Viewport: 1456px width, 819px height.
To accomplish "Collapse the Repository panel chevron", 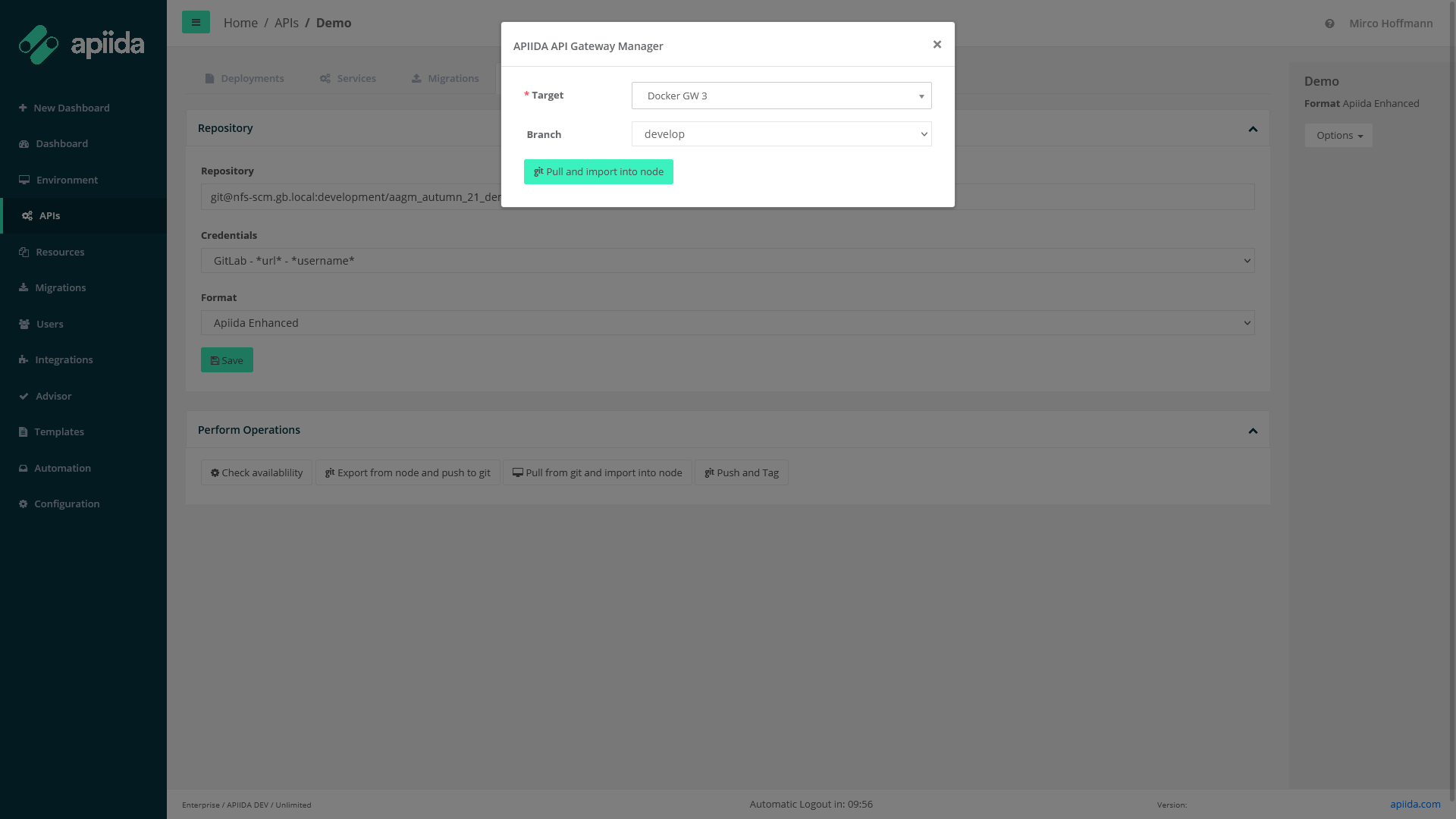I will point(1253,129).
